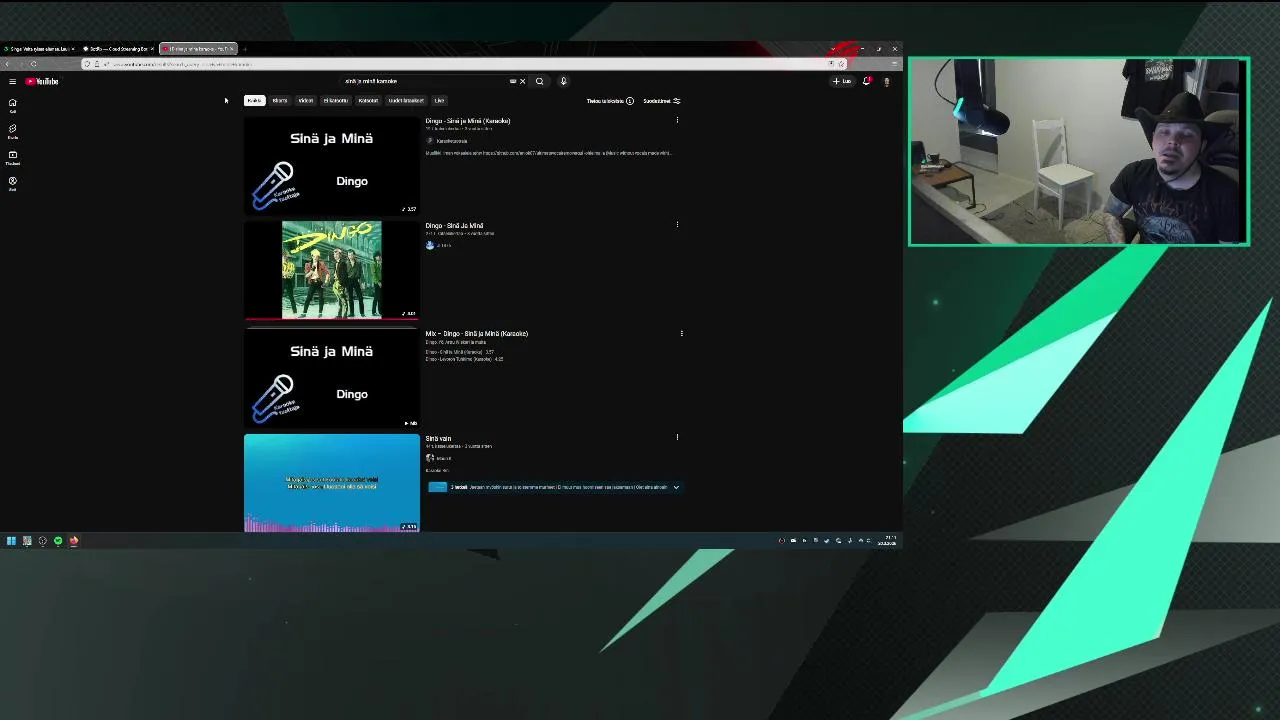
Task: Open the Dingo band photo thumbnail
Action: pos(332,270)
